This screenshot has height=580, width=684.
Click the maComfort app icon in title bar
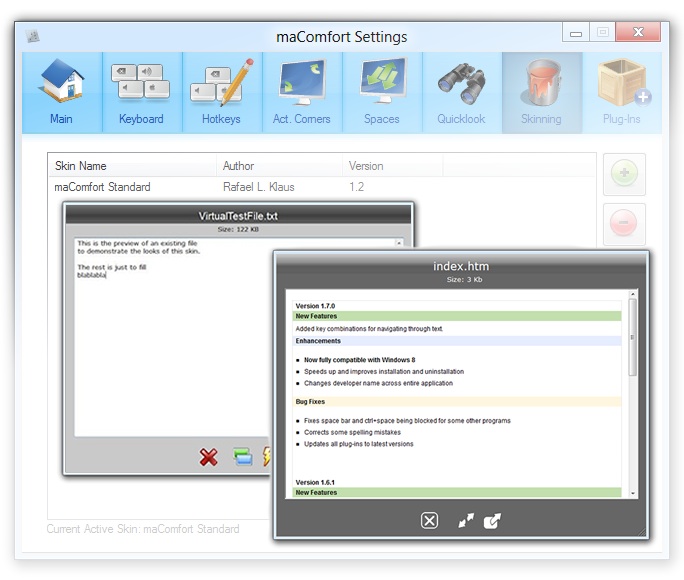(32, 36)
